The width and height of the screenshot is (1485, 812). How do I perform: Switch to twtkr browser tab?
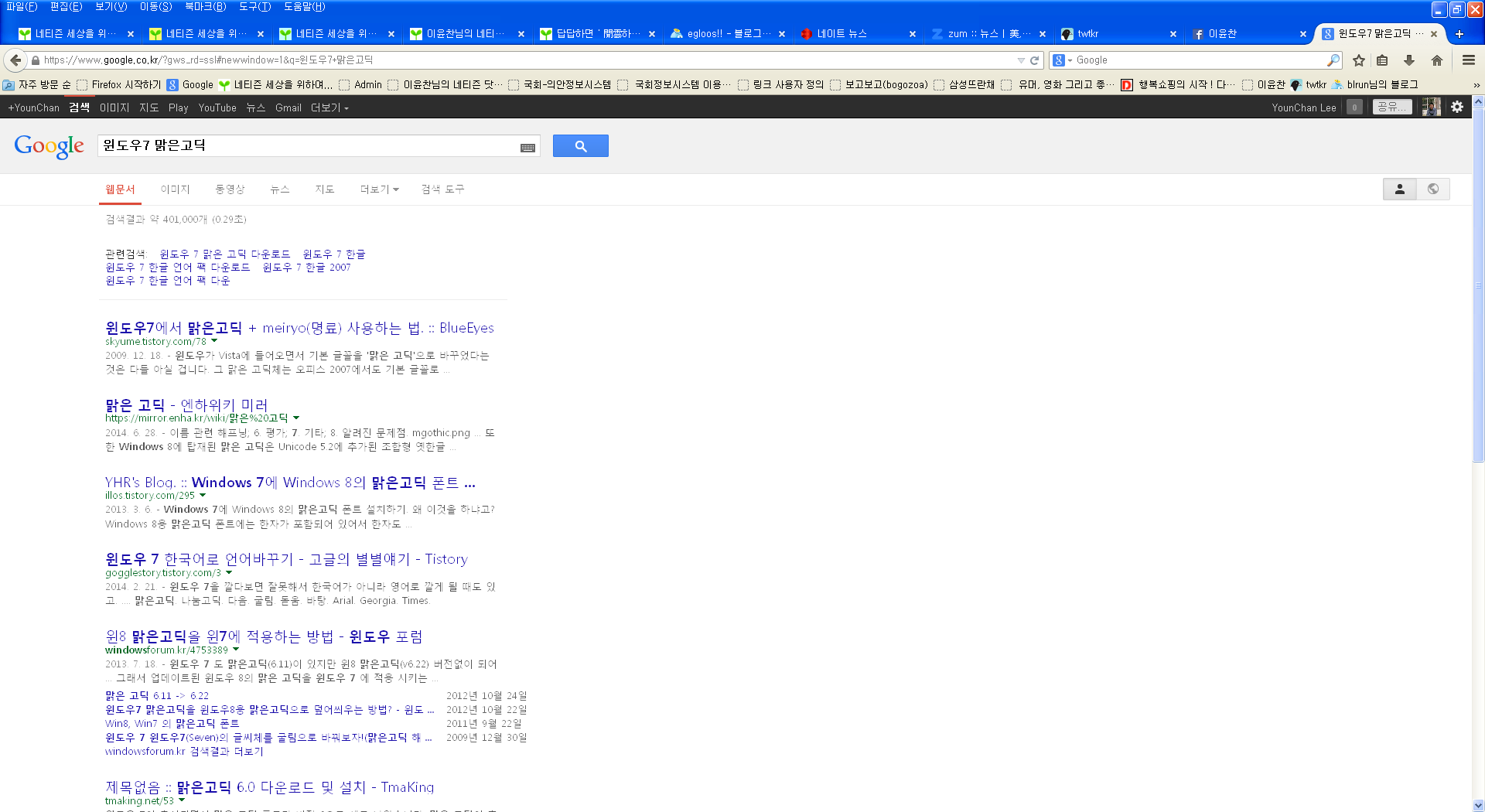click(1119, 34)
